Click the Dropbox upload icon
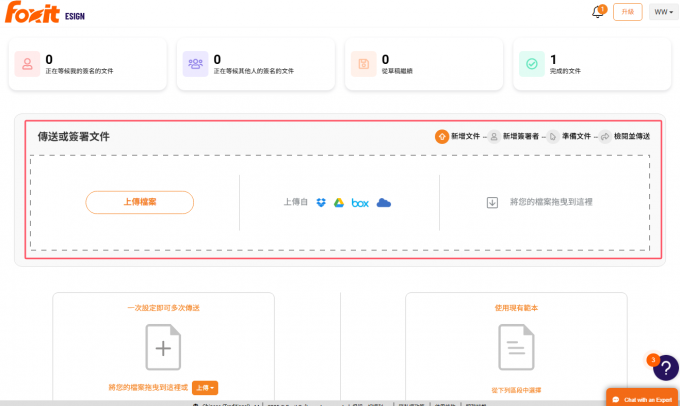 coord(320,202)
